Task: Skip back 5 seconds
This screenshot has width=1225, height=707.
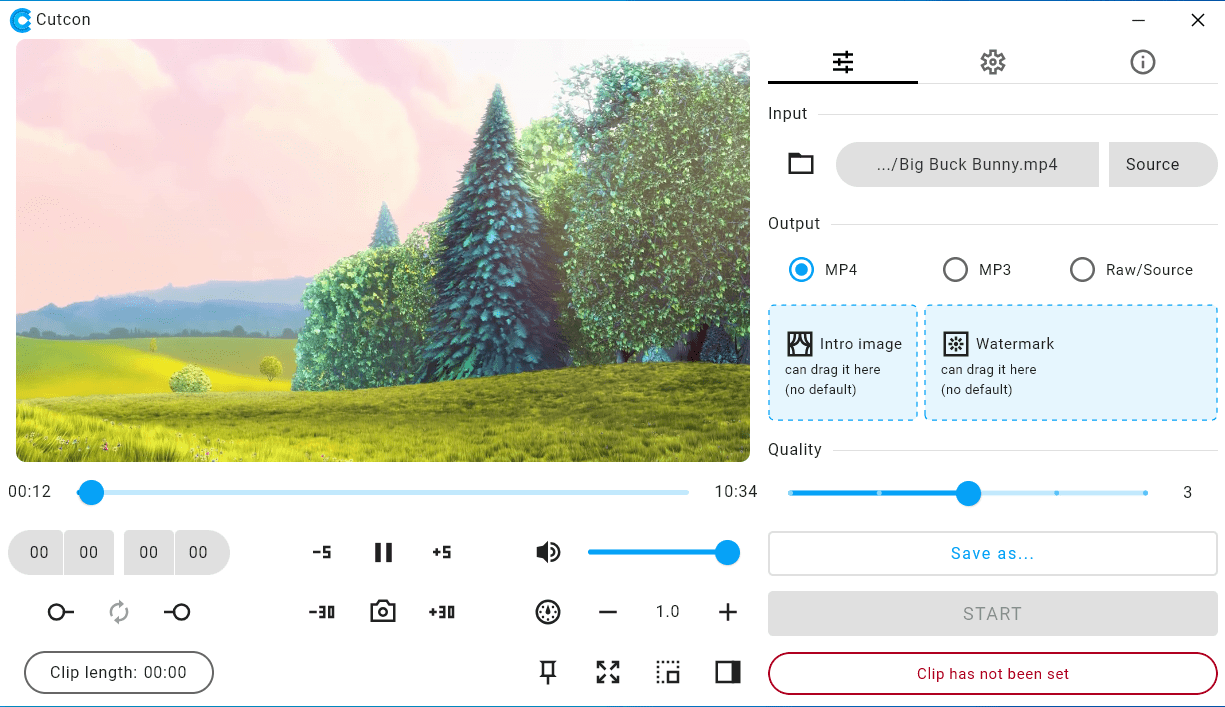Action: [x=322, y=552]
